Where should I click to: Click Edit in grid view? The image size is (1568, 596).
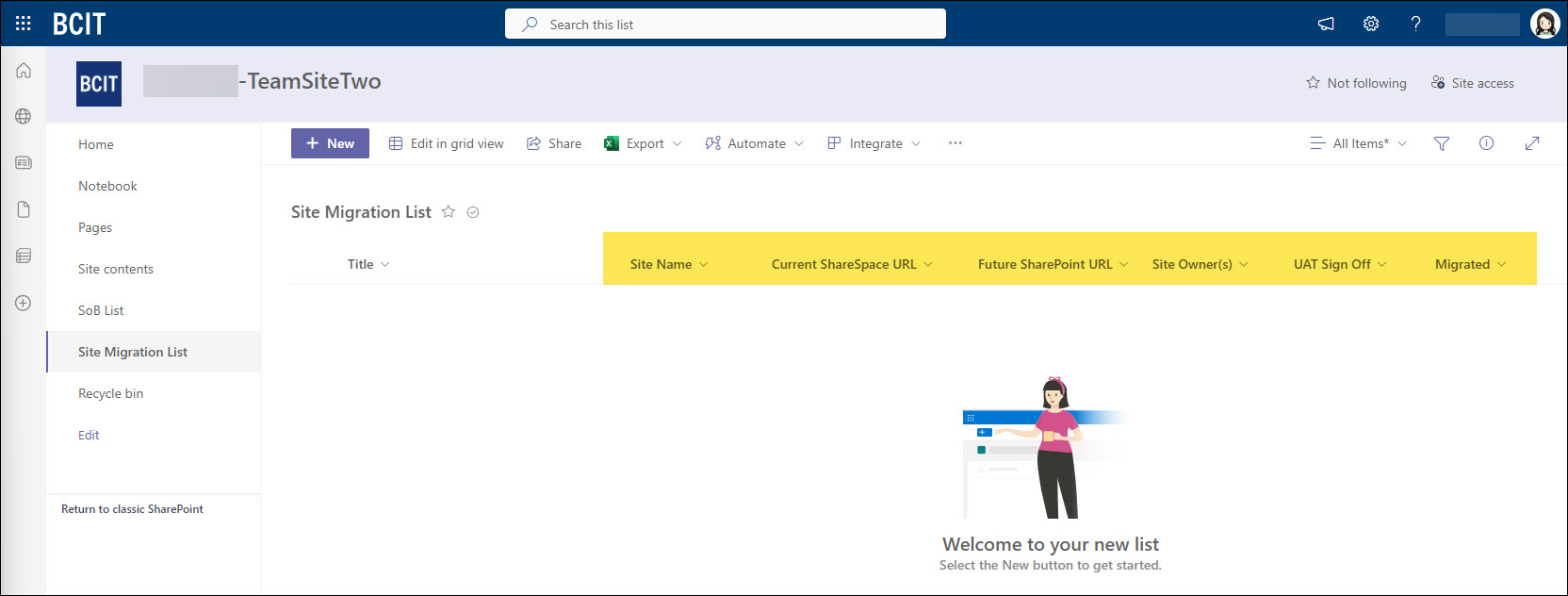446,143
